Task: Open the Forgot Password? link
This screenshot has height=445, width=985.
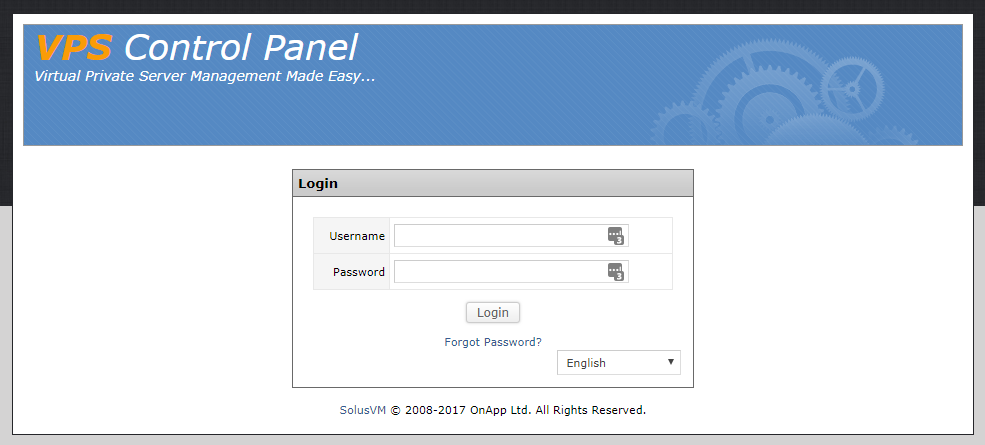Action: coord(493,342)
